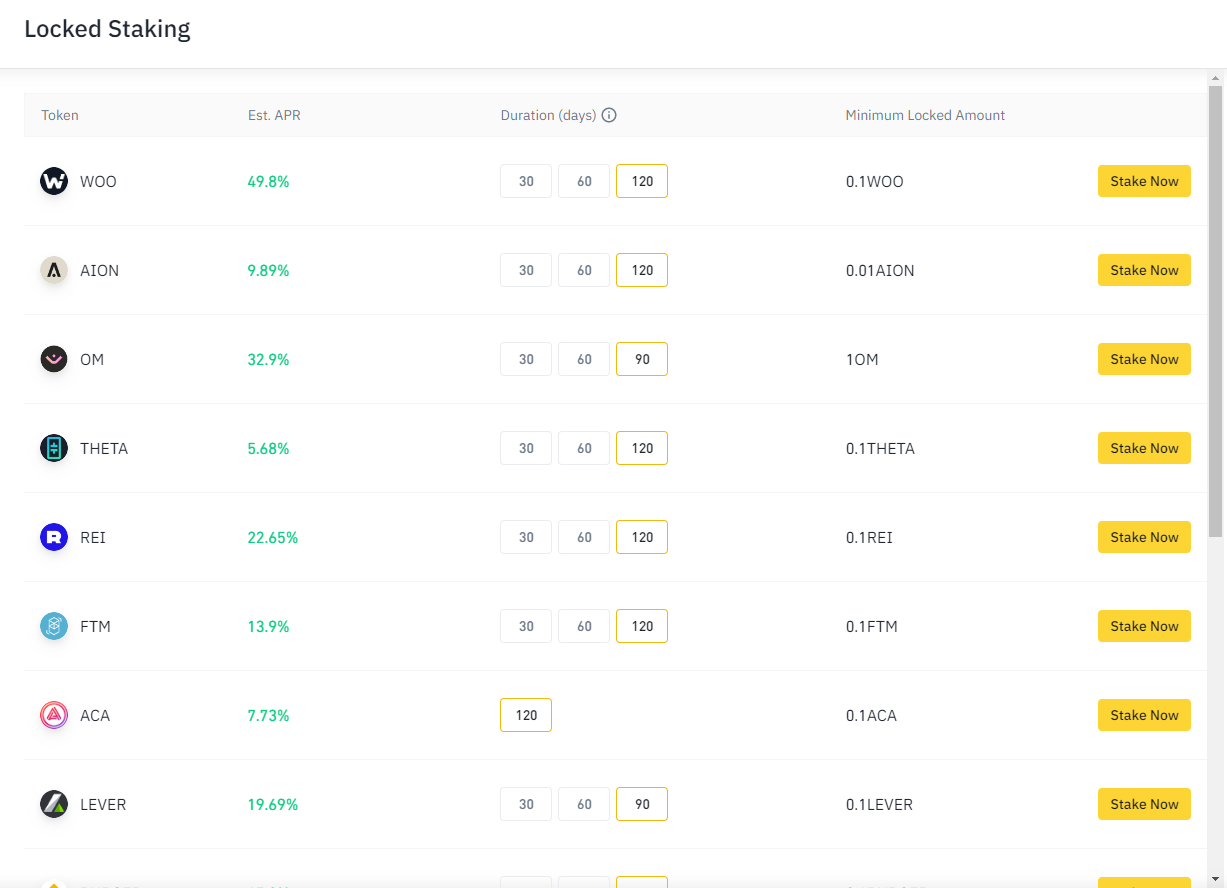This screenshot has width=1227, height=888.
Task: Select 60-day duration for OM
Action: pyautogui.click(x=584, y=359)
